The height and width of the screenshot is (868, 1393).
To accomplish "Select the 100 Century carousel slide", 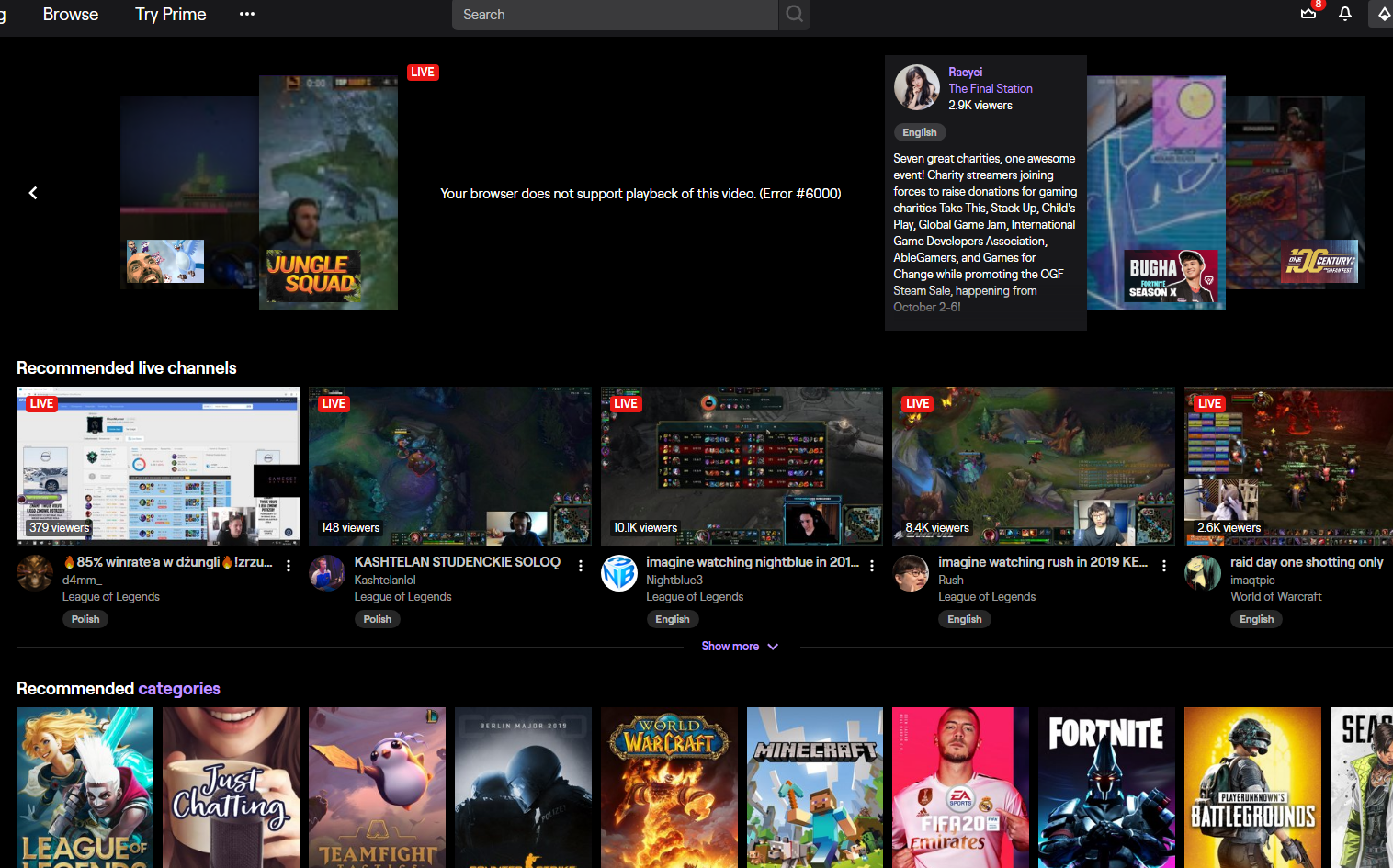I will [x=1295, y=193].
